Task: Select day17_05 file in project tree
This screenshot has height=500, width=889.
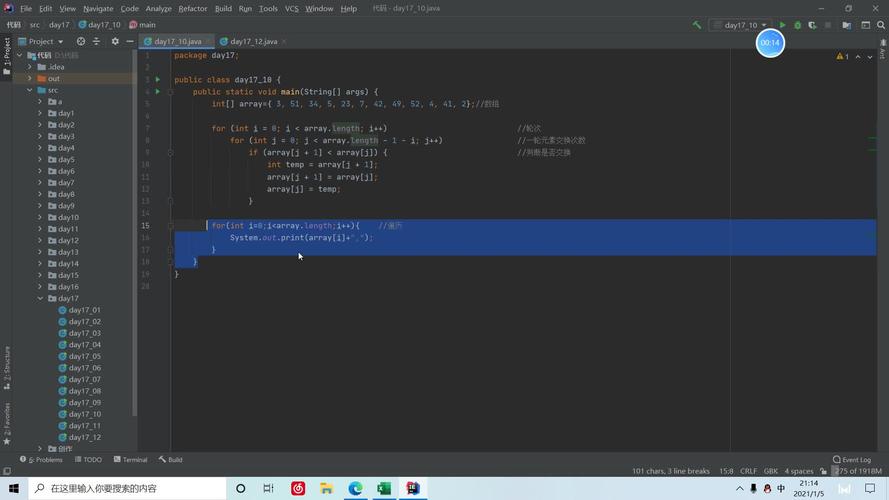Action: pyautogui.click(x=84, y=356)
